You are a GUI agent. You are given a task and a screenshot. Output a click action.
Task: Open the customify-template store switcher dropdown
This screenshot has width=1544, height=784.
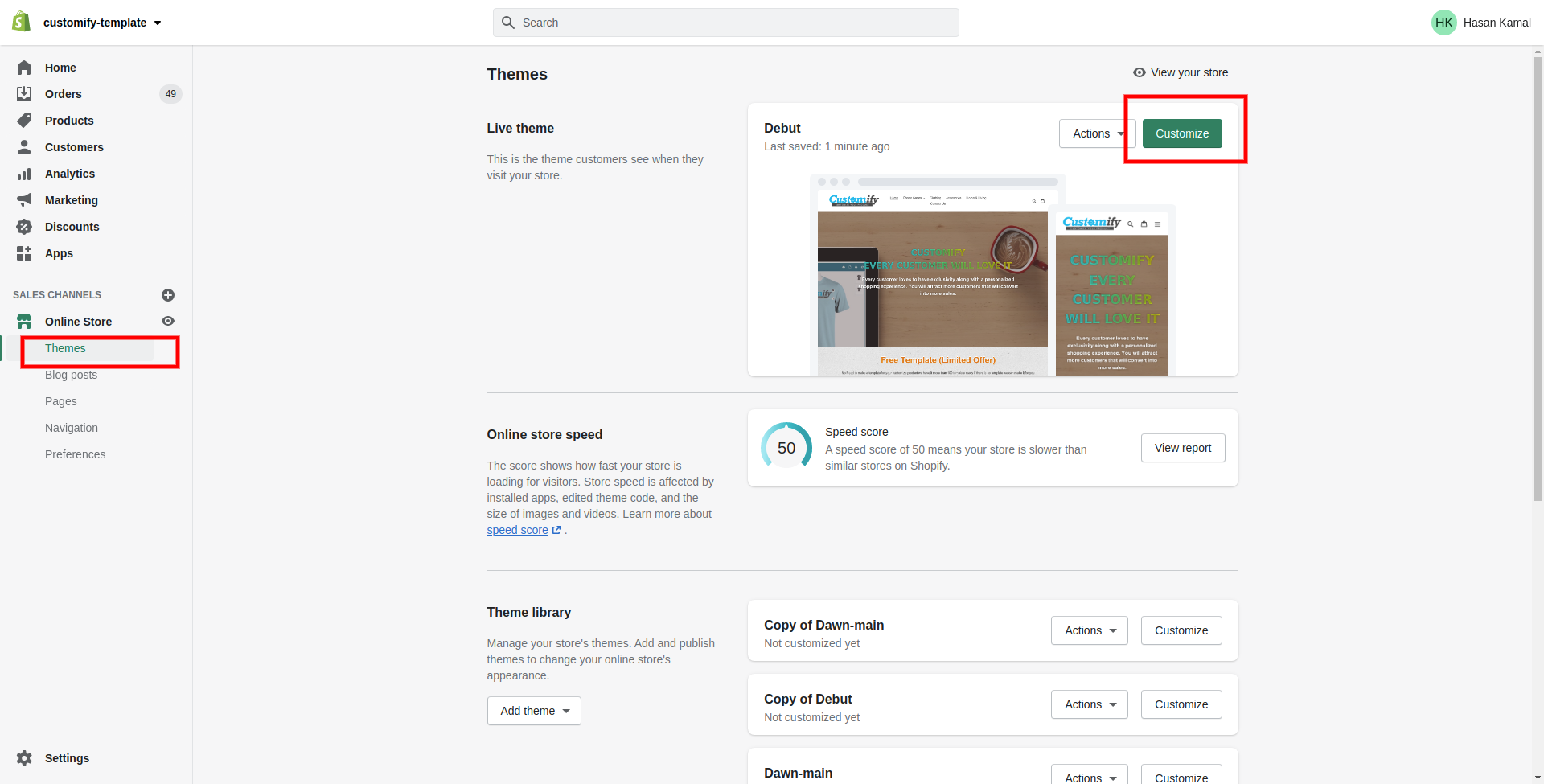[x=103, y=23]
